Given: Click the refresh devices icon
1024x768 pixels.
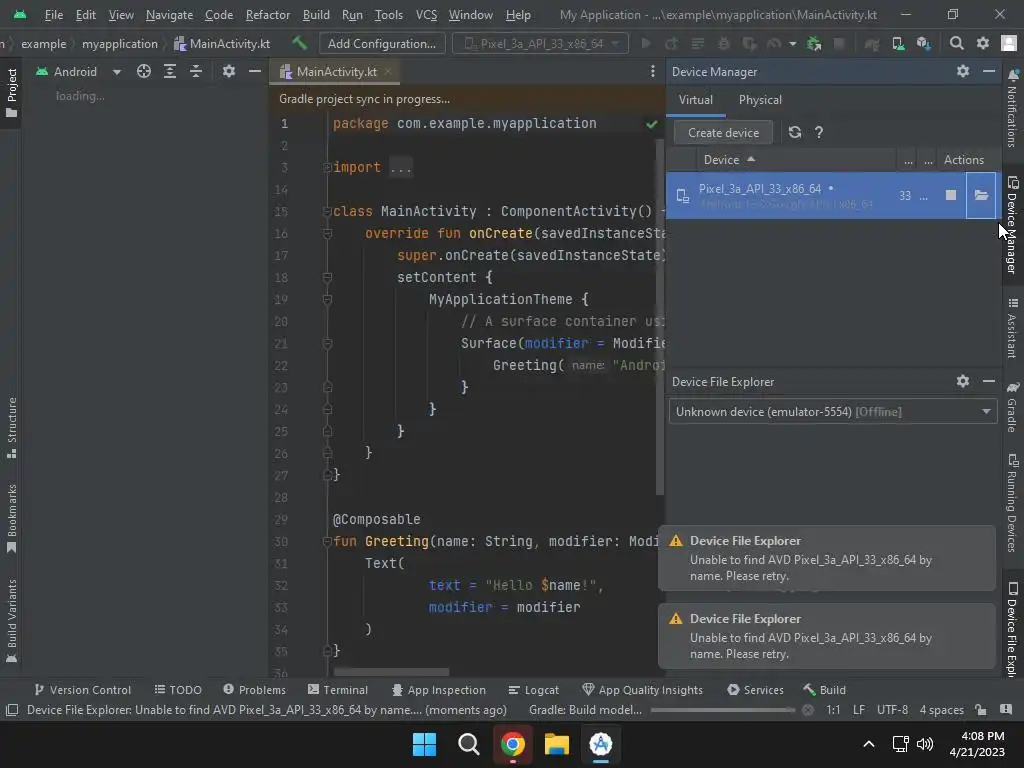Looking at the screenshot, I should pos(795,133).
